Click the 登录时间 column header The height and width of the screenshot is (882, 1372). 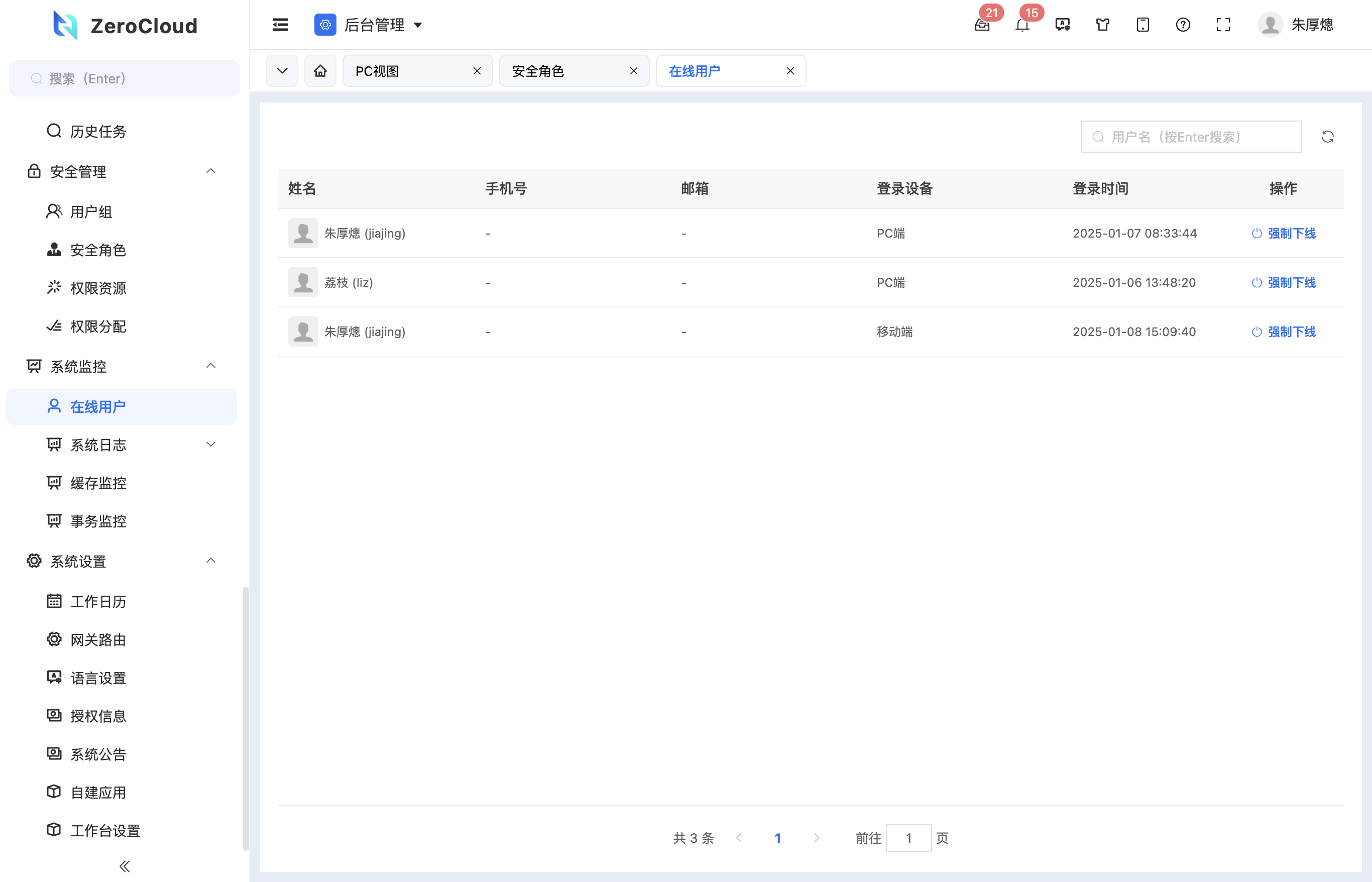coord(1100,188)
